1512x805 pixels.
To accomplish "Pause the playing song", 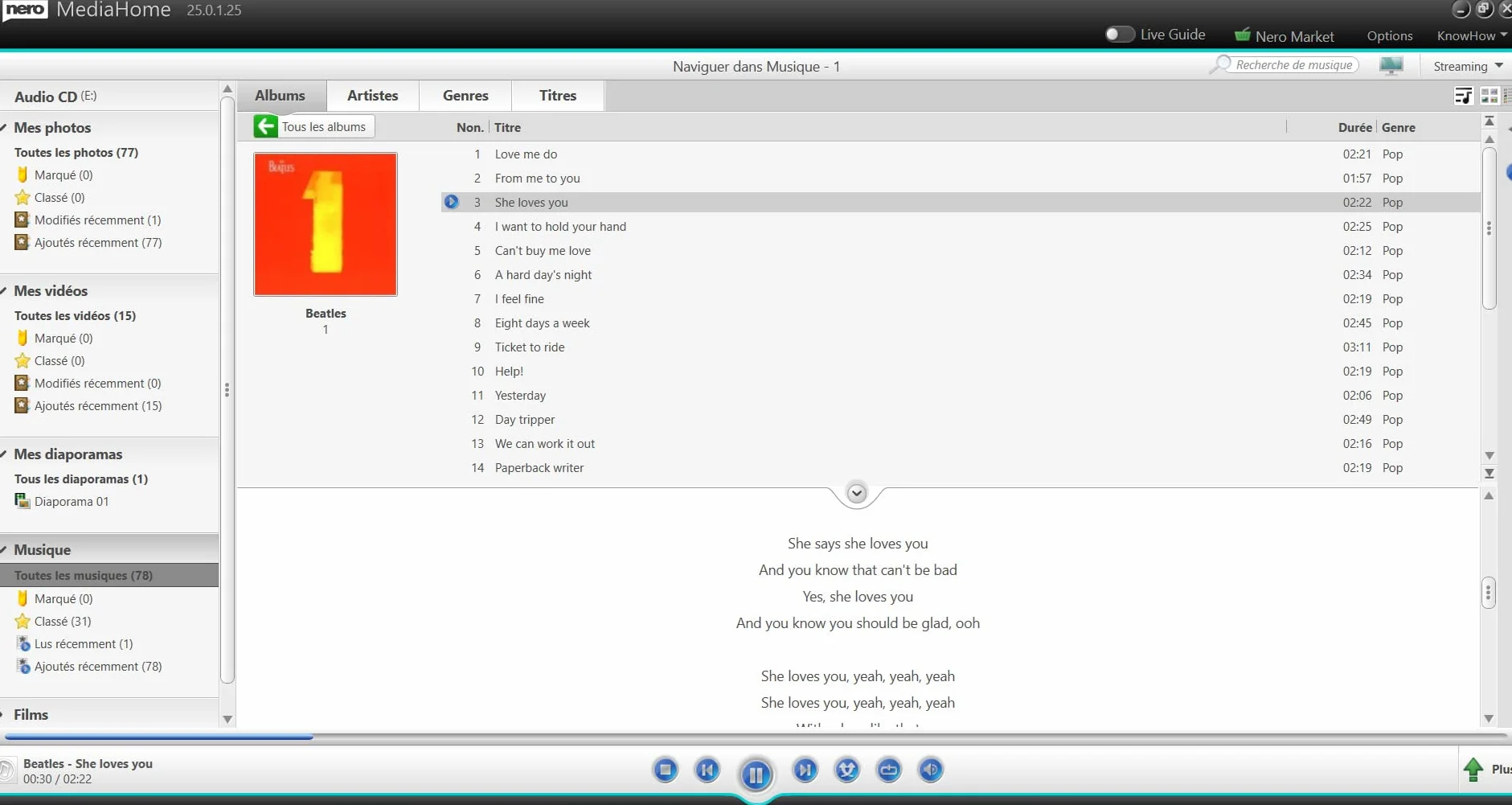I will tap(756, 774).
